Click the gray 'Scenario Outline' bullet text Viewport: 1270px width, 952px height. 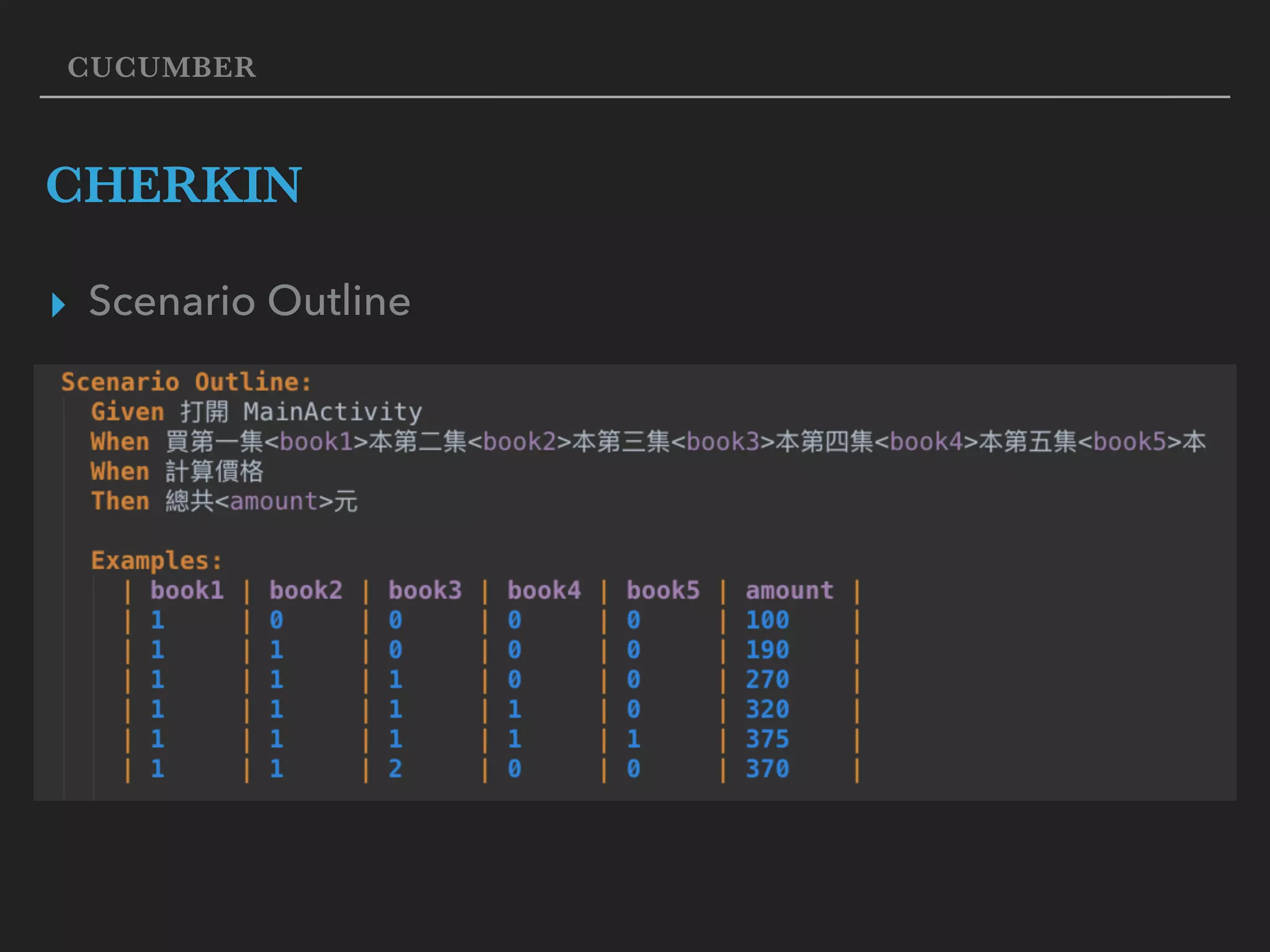249,301
